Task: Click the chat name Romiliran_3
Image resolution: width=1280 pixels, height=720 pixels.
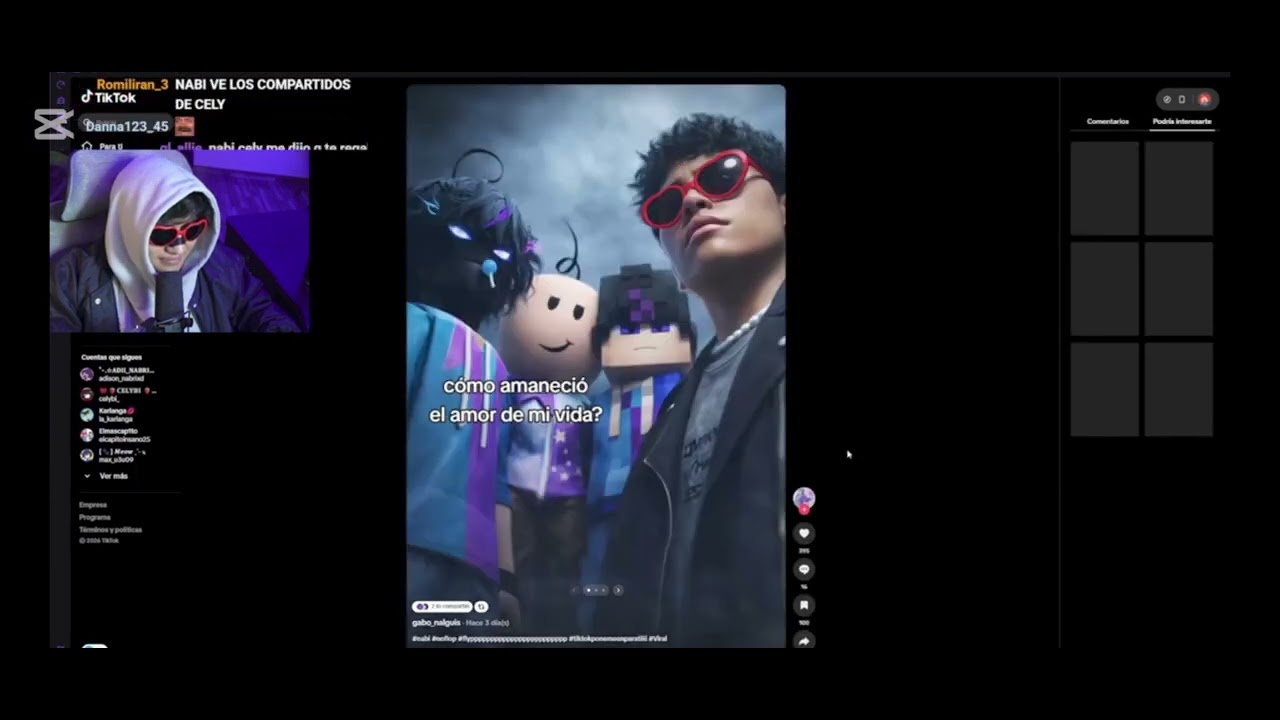Action: [132, 85]
